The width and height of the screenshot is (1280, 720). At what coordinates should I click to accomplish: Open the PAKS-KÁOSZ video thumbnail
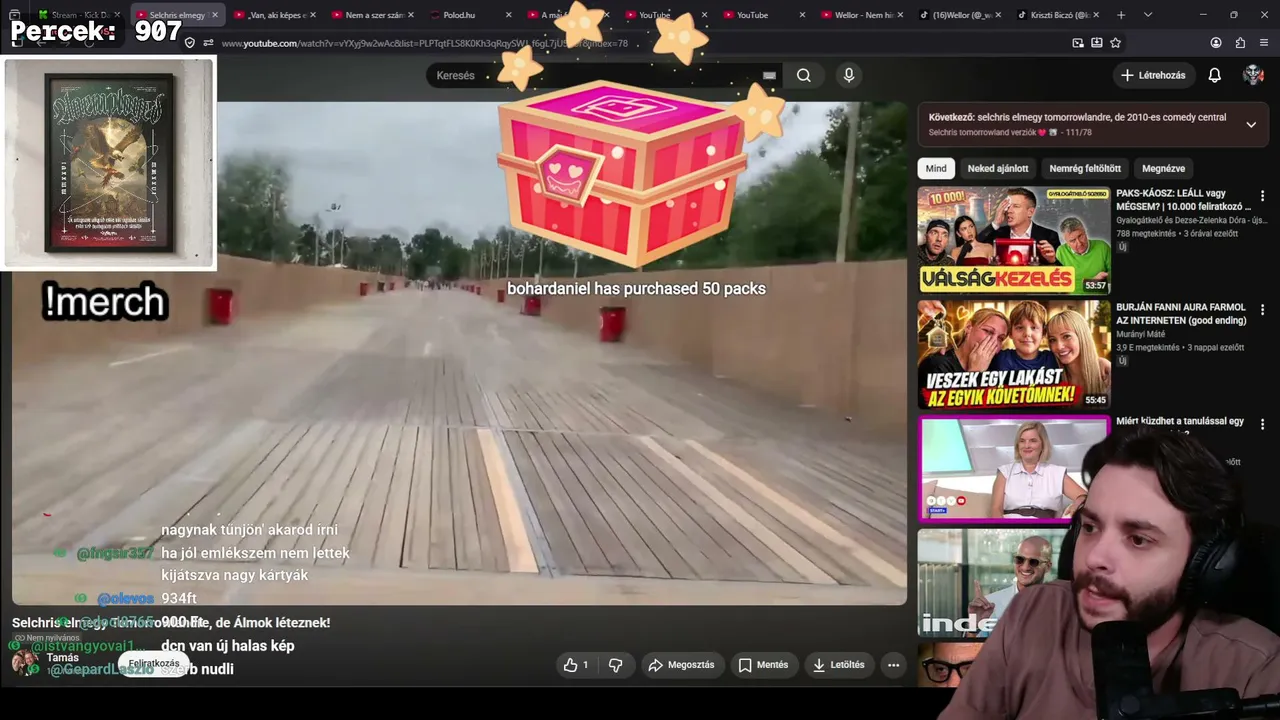(x=1014, y=240)
